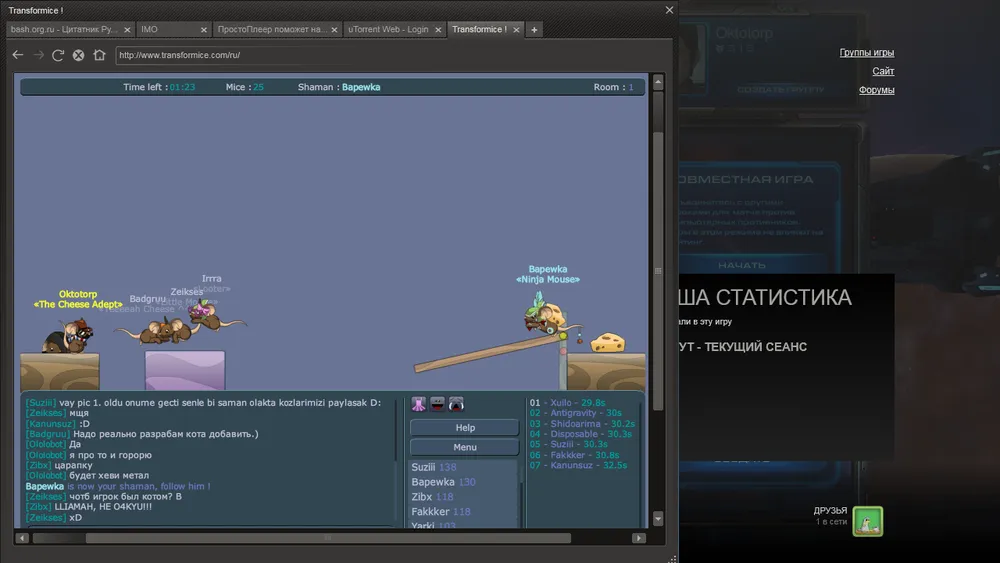Close the ПростоПлеер tab
Image resolution: width=1000 pixels, height=563 pixels.
click(x=334, y=29)
